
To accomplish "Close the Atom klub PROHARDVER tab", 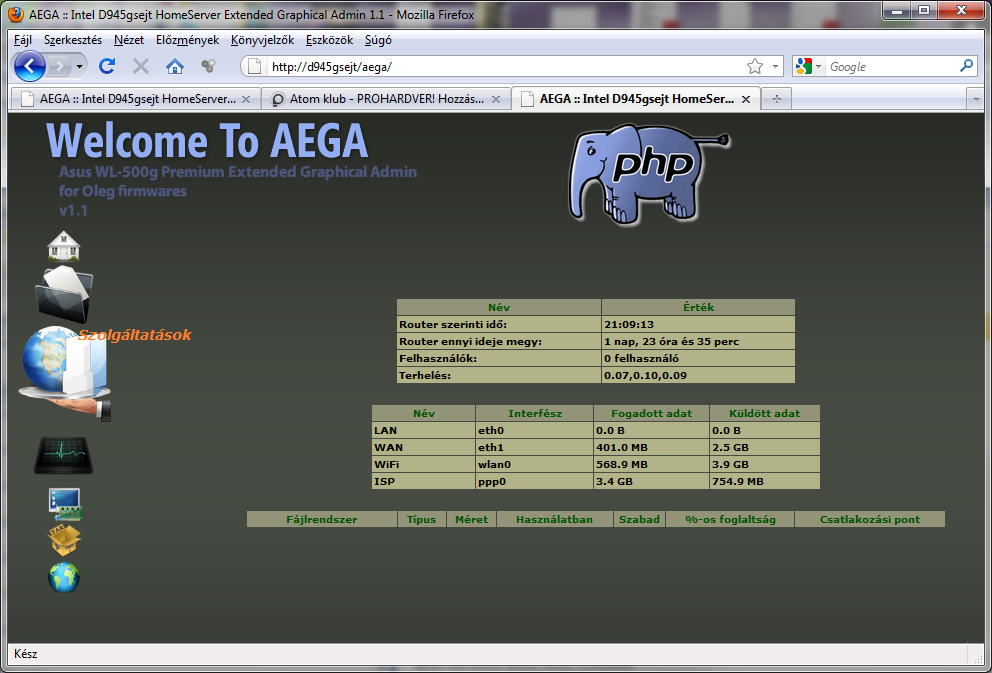I will tap(496, 99).
